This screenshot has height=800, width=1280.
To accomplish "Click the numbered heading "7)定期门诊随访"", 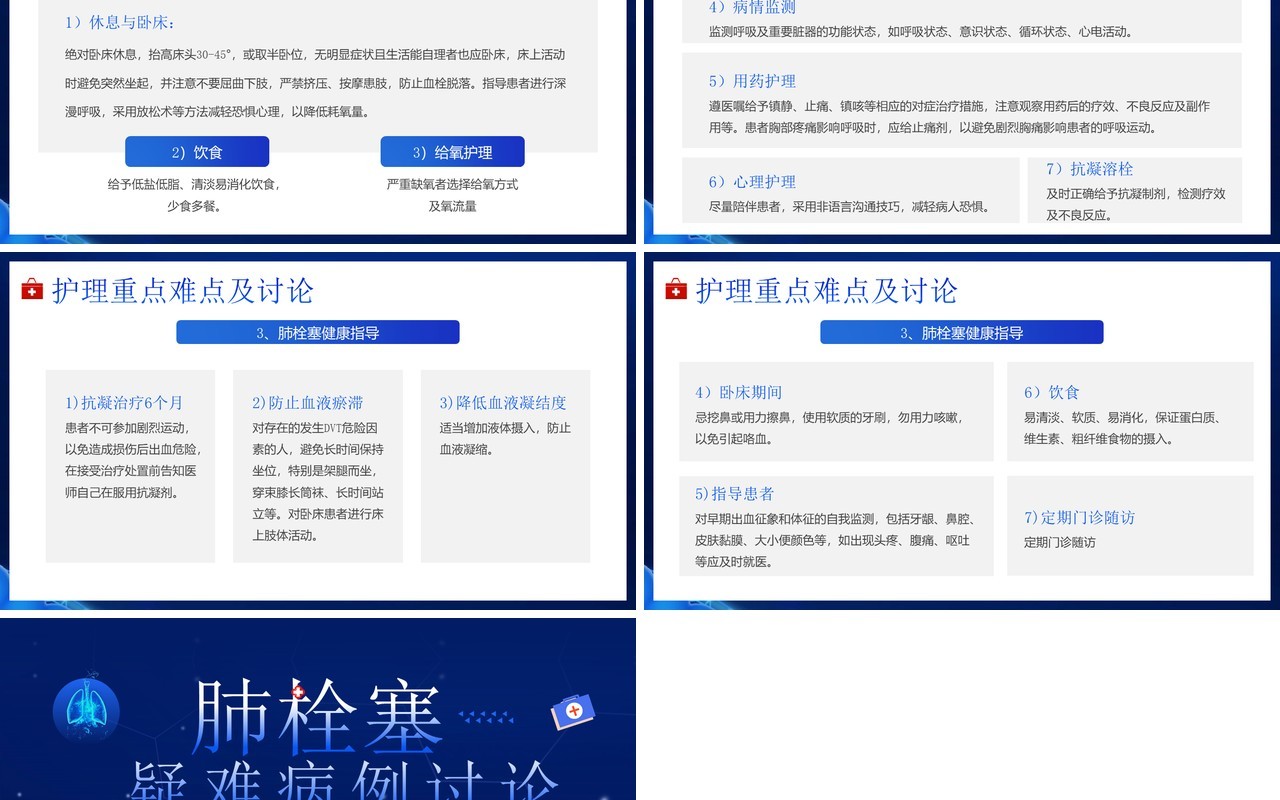I will pyautogui.click(x=1079, y=517).
